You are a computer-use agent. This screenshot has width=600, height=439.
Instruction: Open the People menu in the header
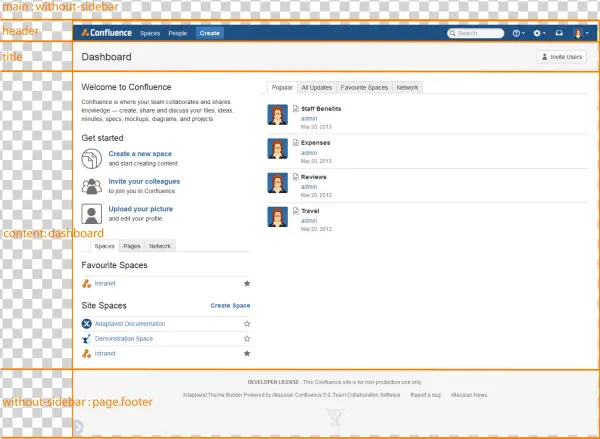click(x=178, y=33)
